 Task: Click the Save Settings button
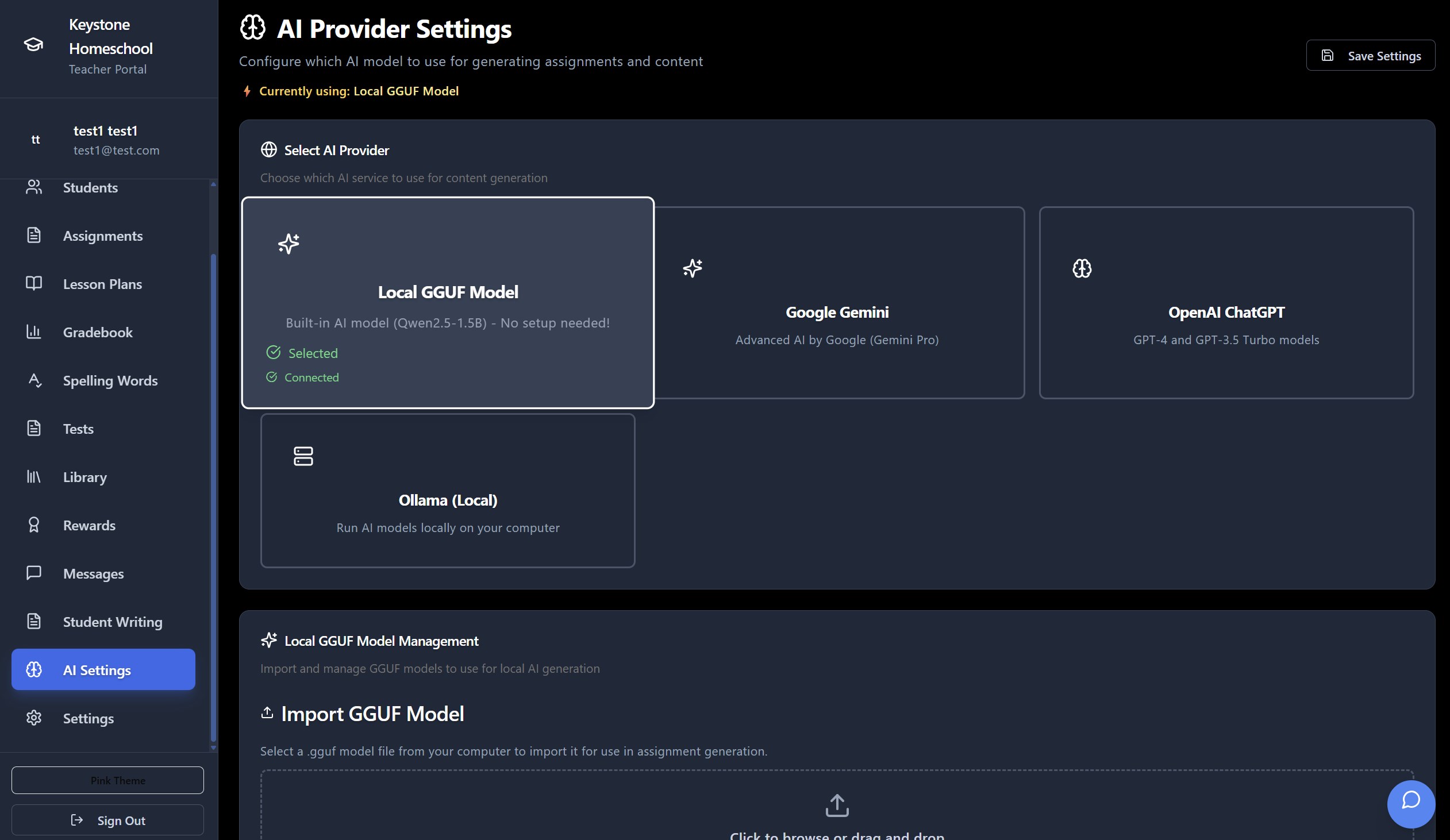1370,56
